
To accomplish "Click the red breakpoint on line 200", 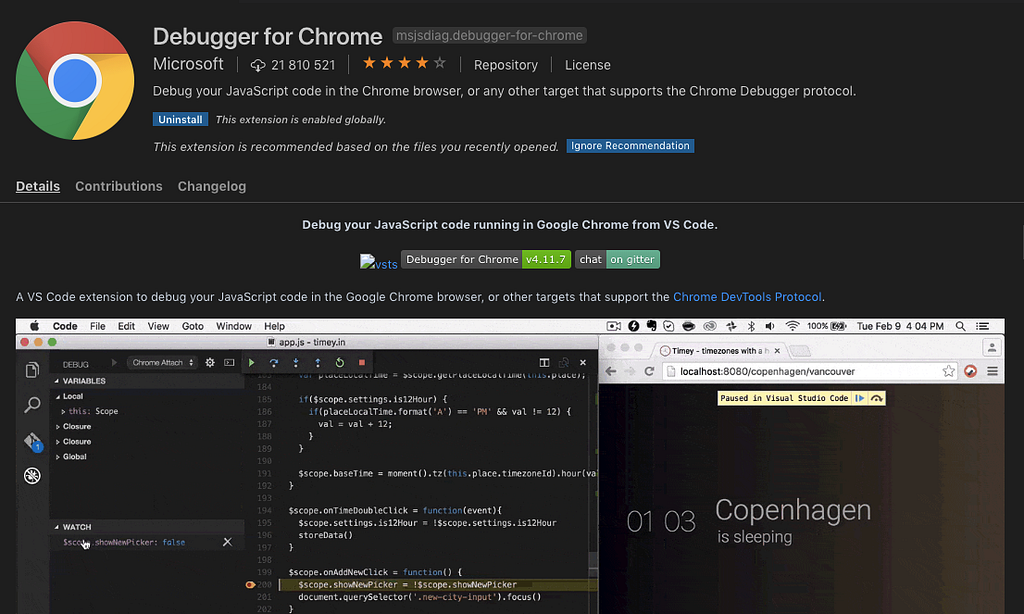I will pos(249,585).
